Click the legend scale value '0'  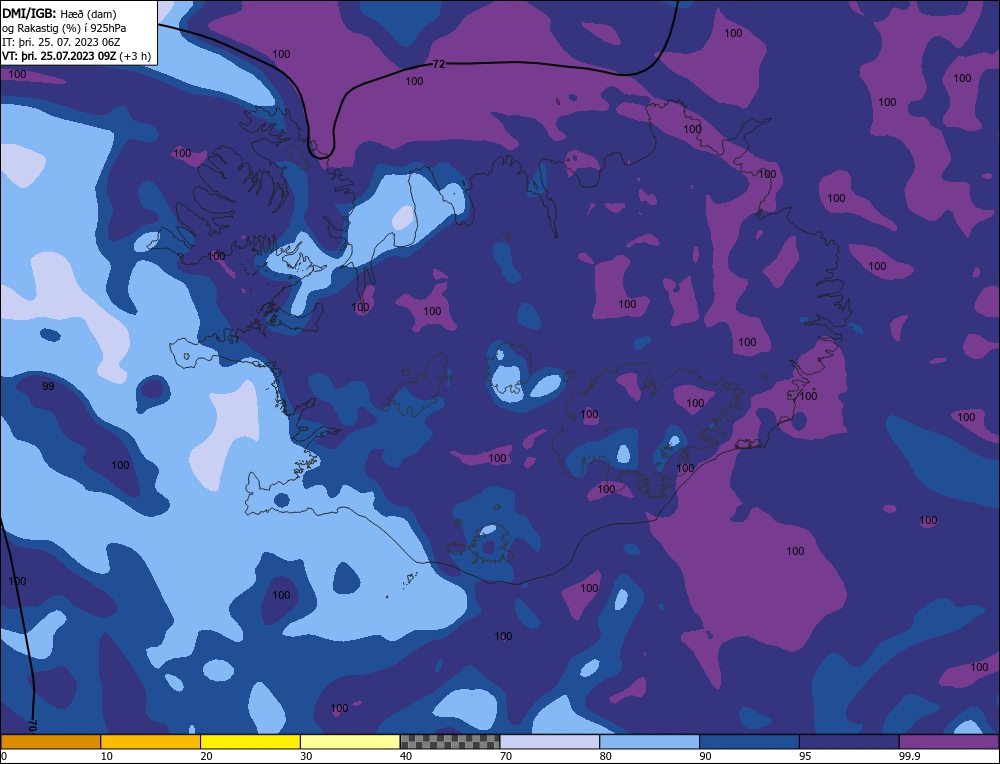[x=4, y=756]
